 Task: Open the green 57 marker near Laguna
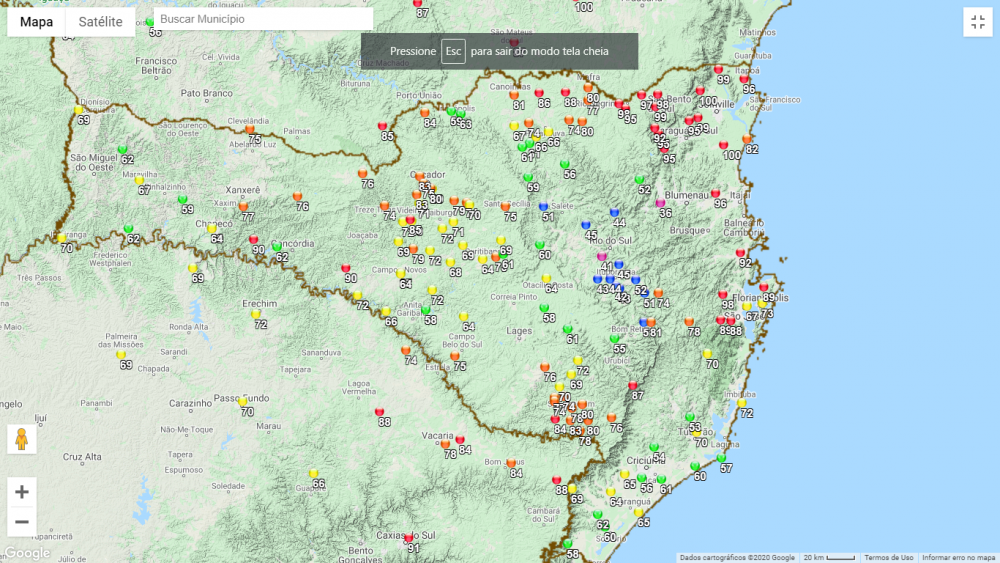(721, 459)
